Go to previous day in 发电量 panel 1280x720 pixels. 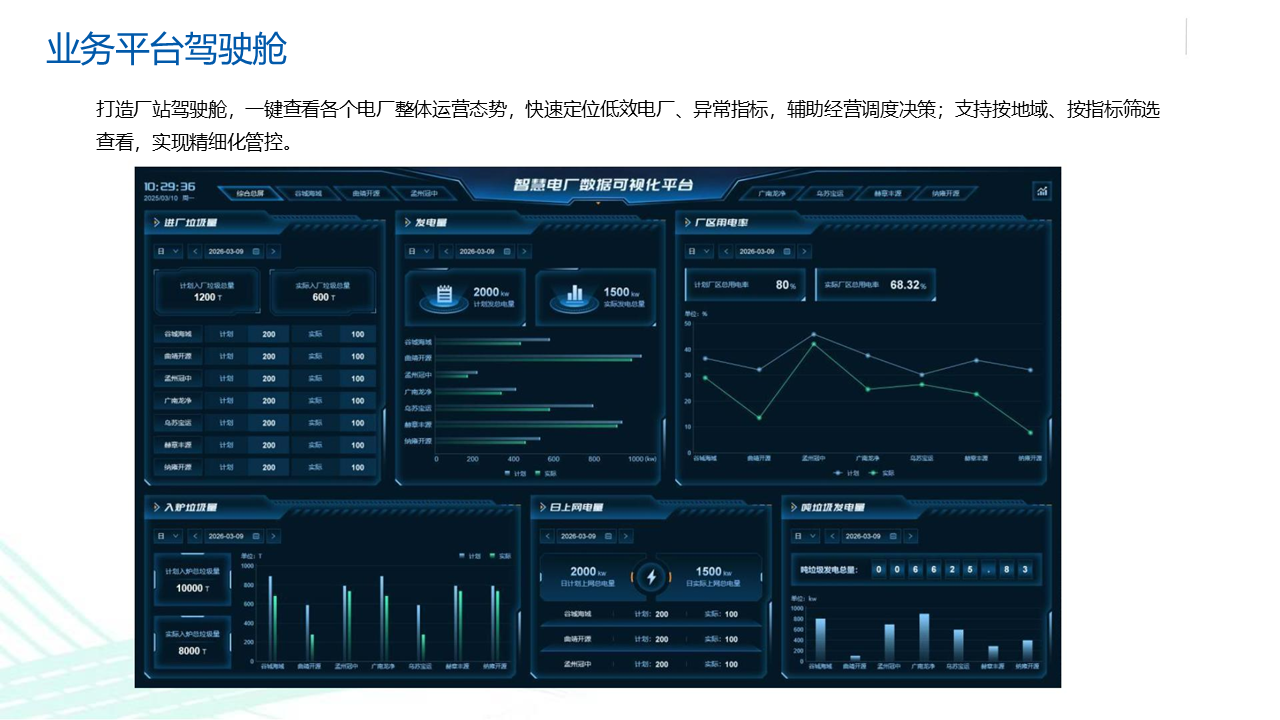tap(445, 252)
